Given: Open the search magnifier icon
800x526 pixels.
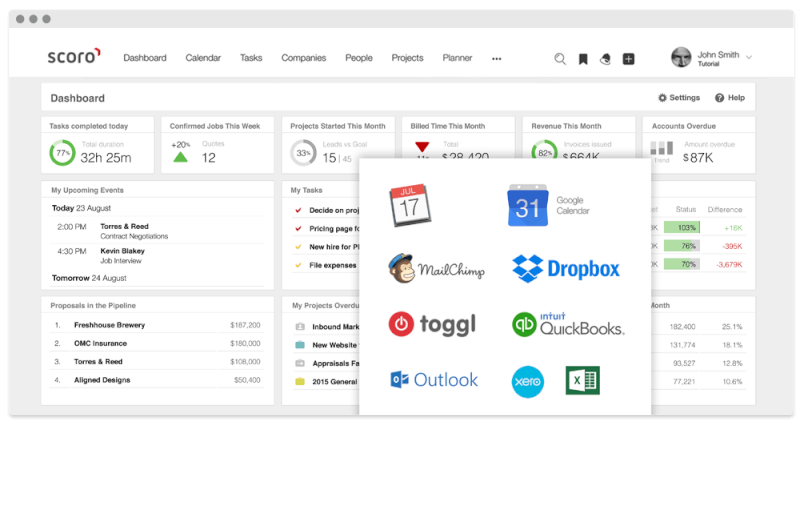Looking at the screenshot, I should (560, 59).
